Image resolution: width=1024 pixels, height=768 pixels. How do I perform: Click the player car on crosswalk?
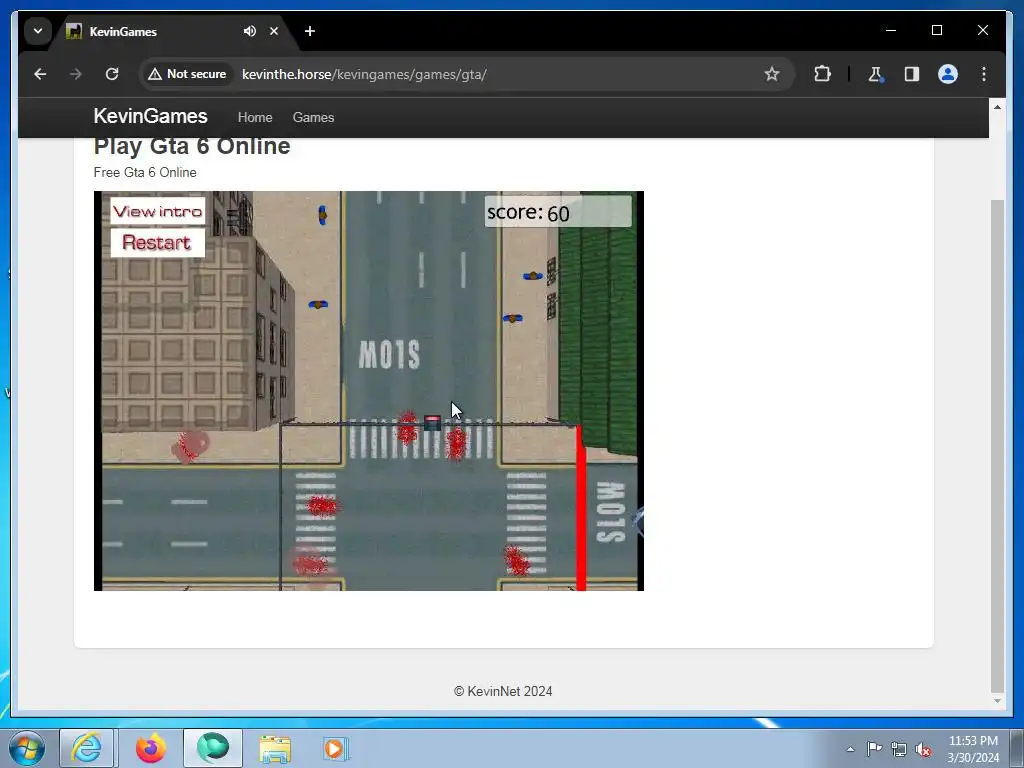[432, 423]
